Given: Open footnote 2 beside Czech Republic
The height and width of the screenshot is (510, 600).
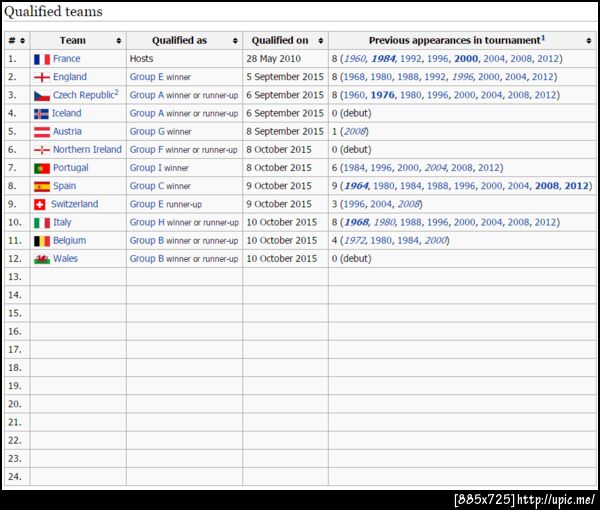Looking at the screenshot, I should click(116, 92).
